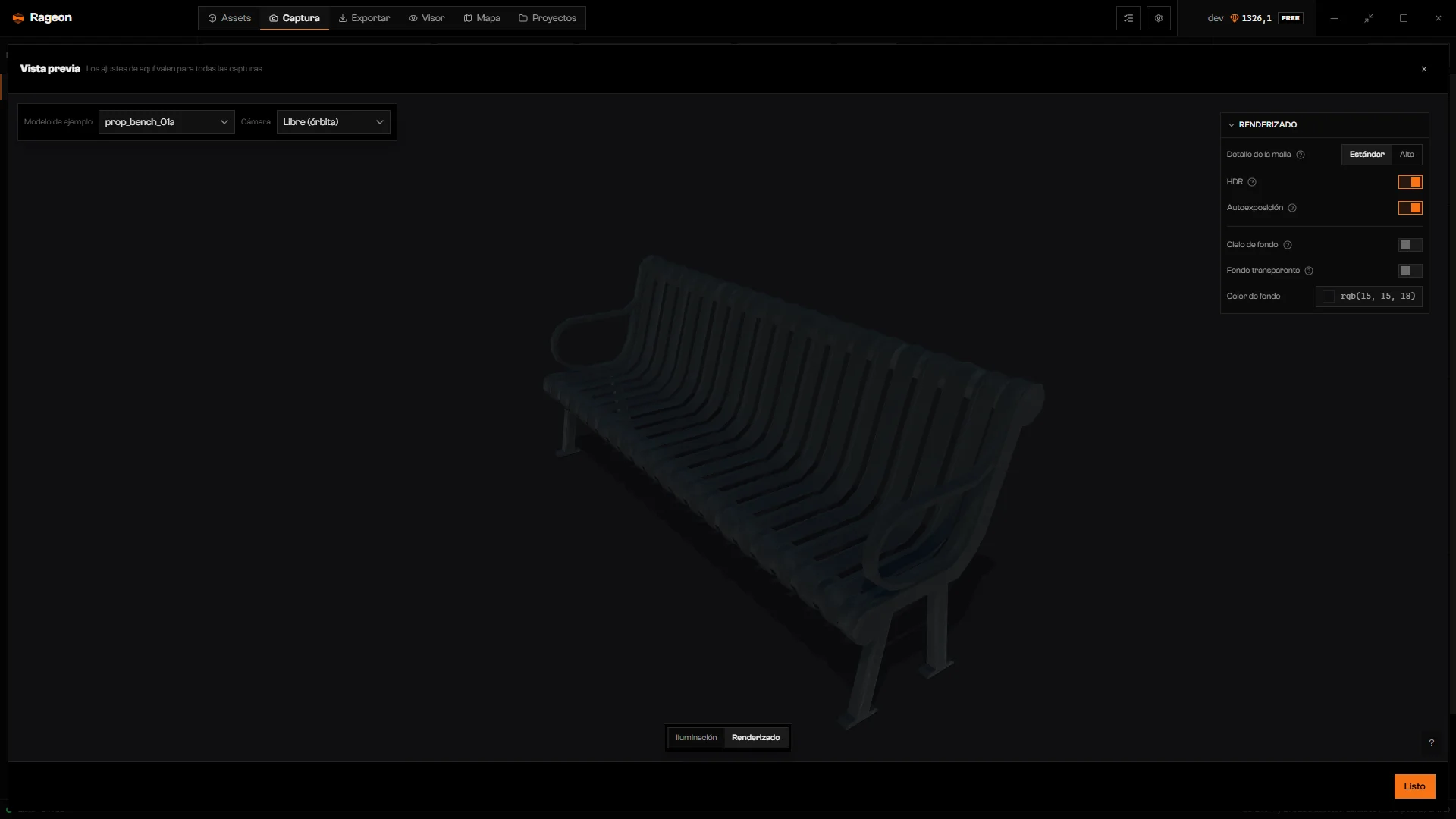Open the Assets tab
This screenshot has height=819, width=1456.
tap(229, 18)
